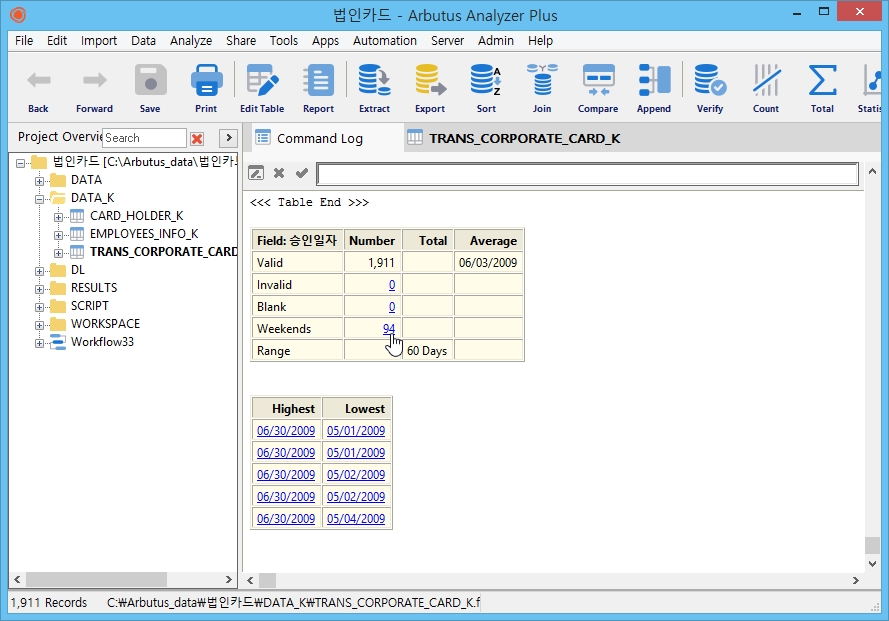Open the Compare command
889x621 pixels.
598,88
